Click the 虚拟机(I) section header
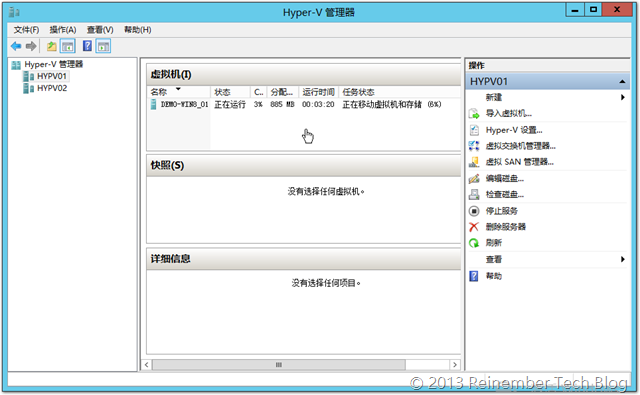 click(303, 75)
